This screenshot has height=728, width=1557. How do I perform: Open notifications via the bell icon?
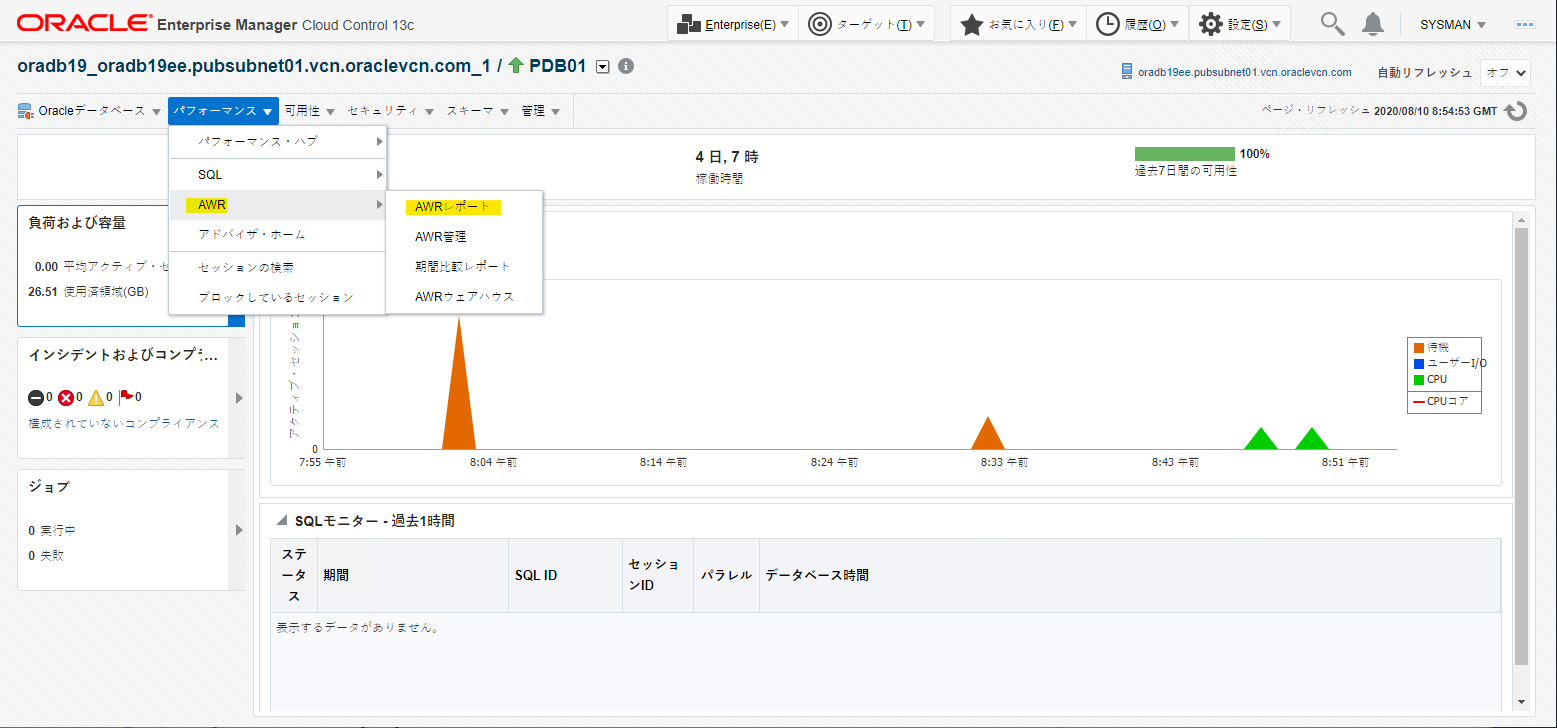[x=1372, y=22]
